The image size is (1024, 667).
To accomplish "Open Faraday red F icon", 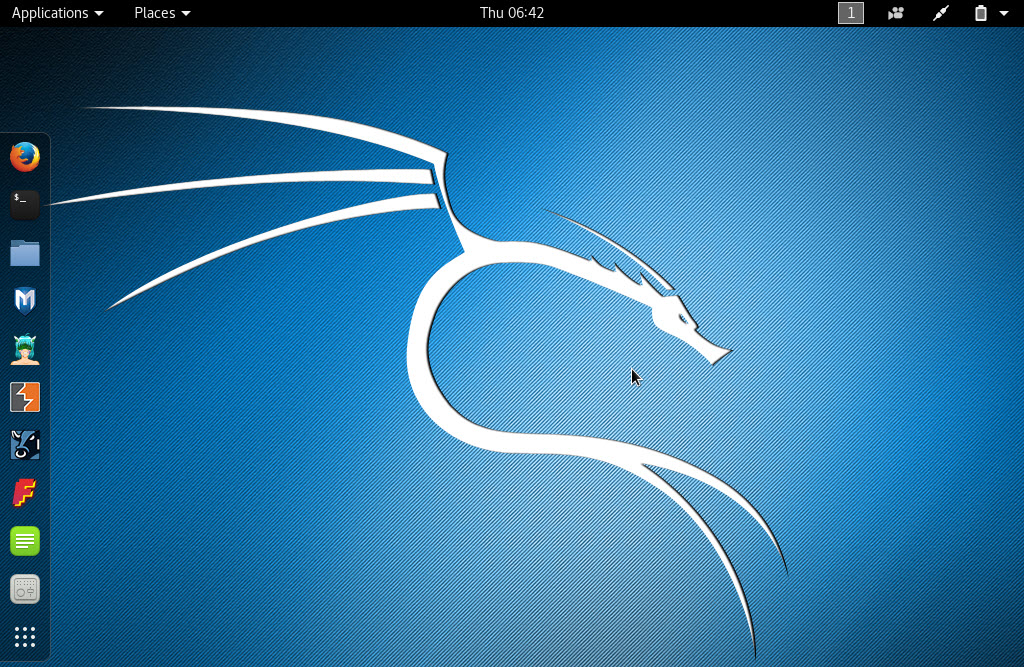I will pyautogui.click(x=25, y=493).
